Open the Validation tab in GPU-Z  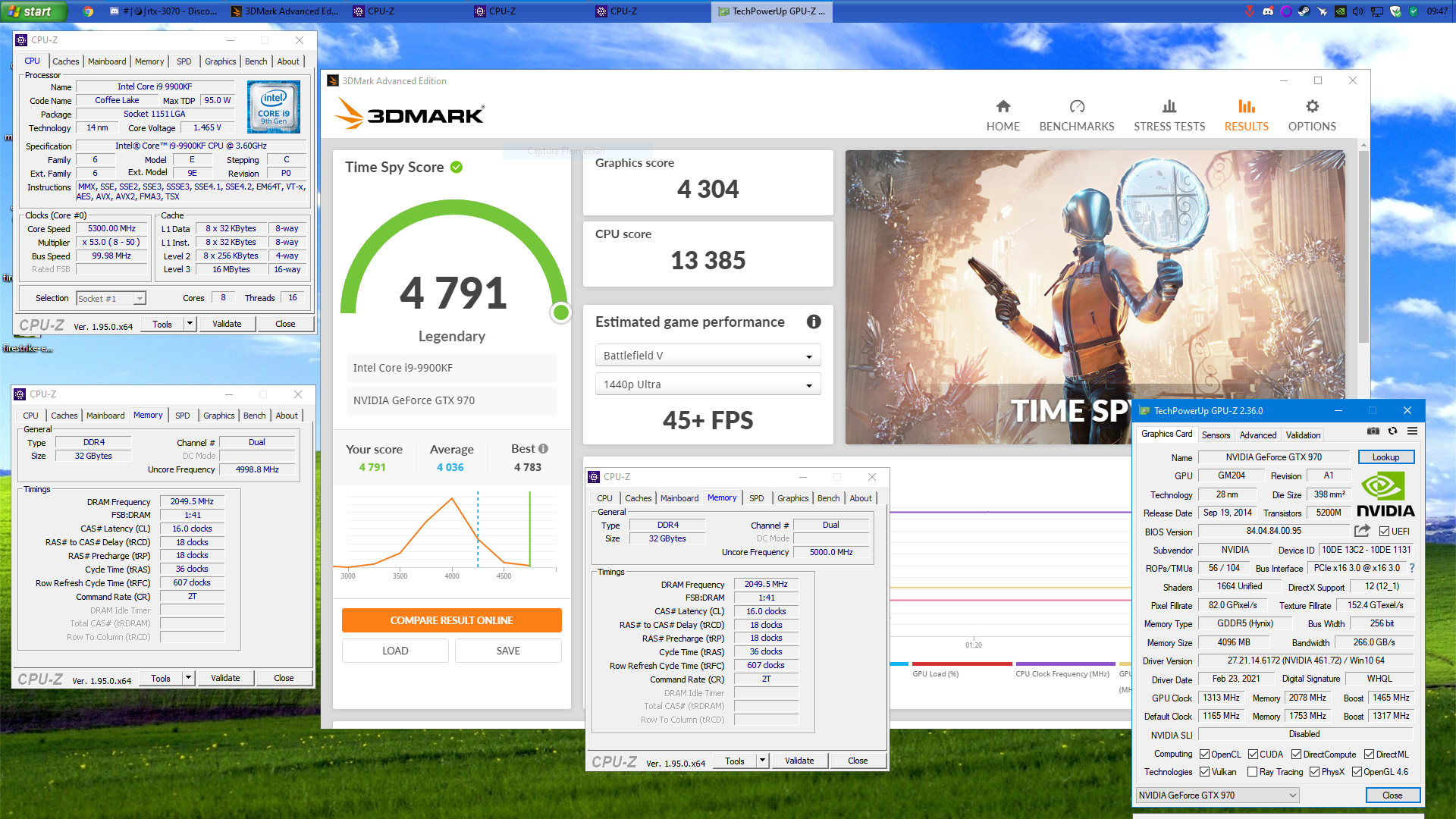click(x=1303, y=435)
